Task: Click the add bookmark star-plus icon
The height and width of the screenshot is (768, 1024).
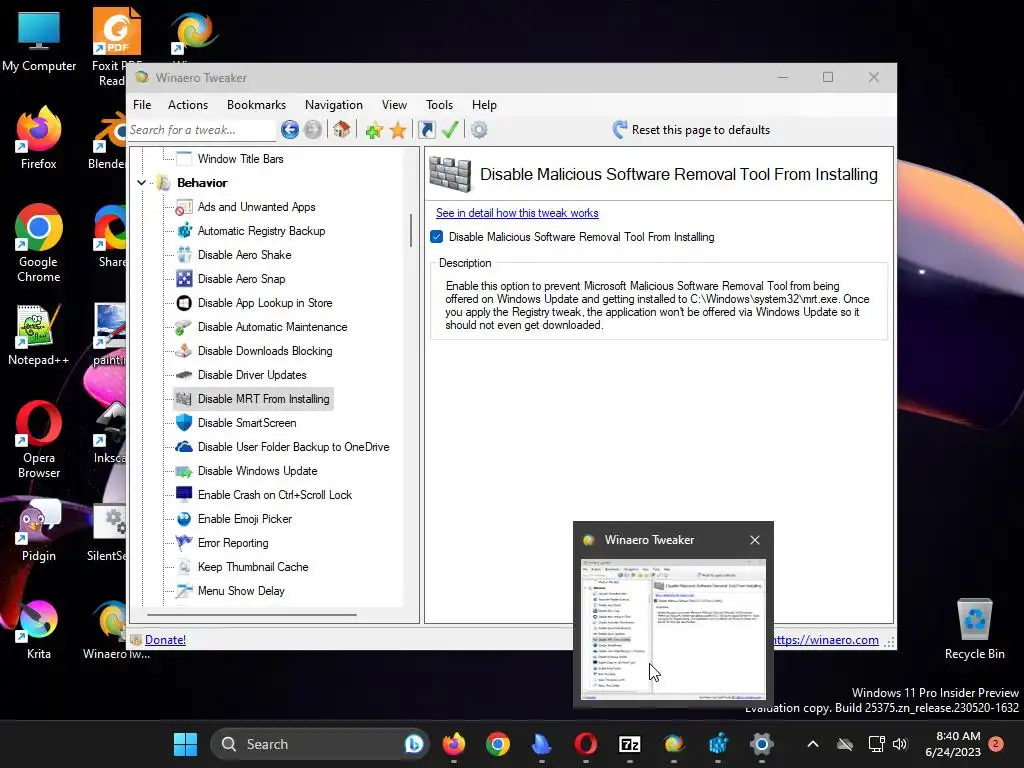Action: point(374,130)
